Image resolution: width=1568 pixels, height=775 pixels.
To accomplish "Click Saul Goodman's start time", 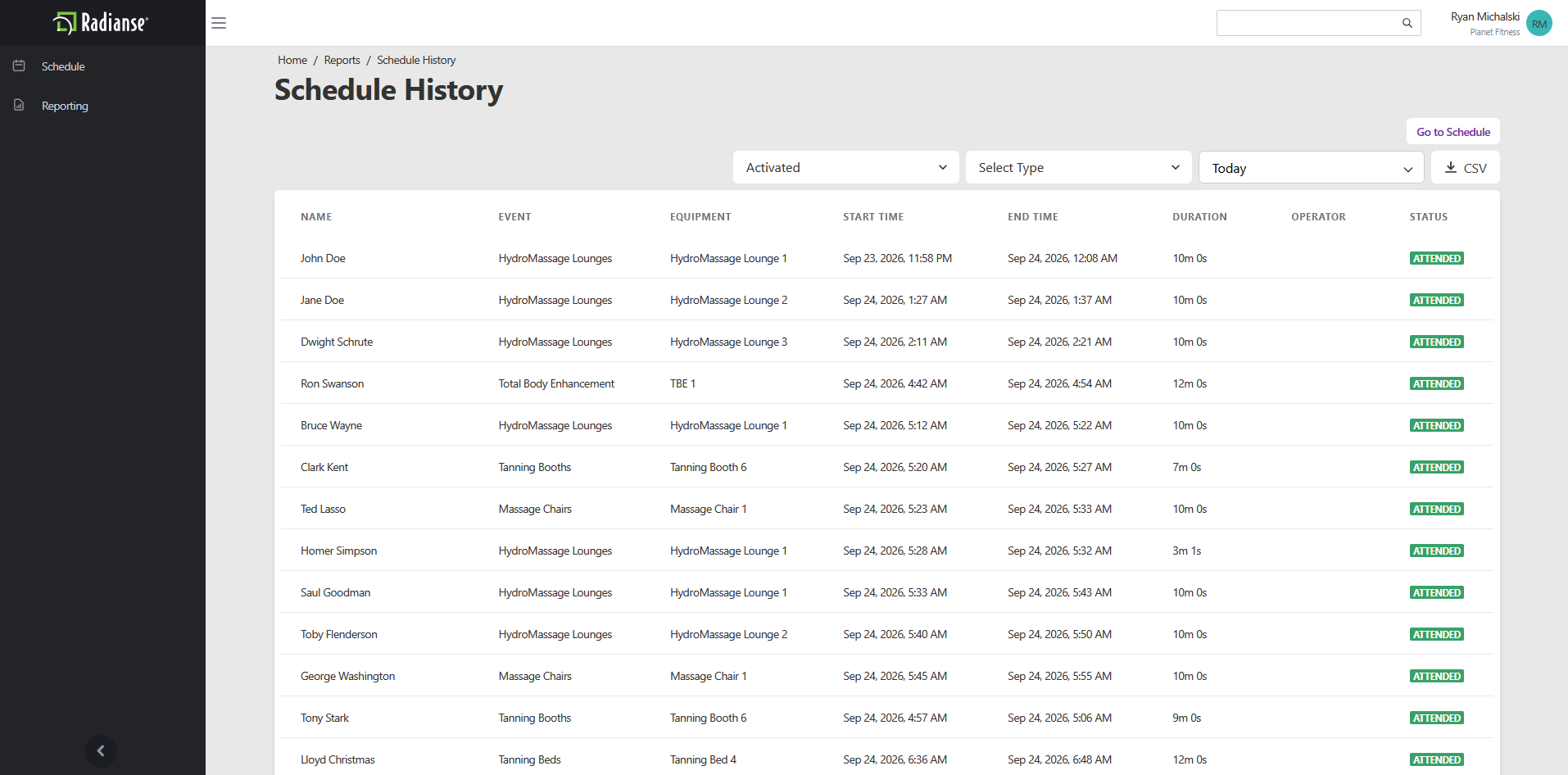I will 895,592.
